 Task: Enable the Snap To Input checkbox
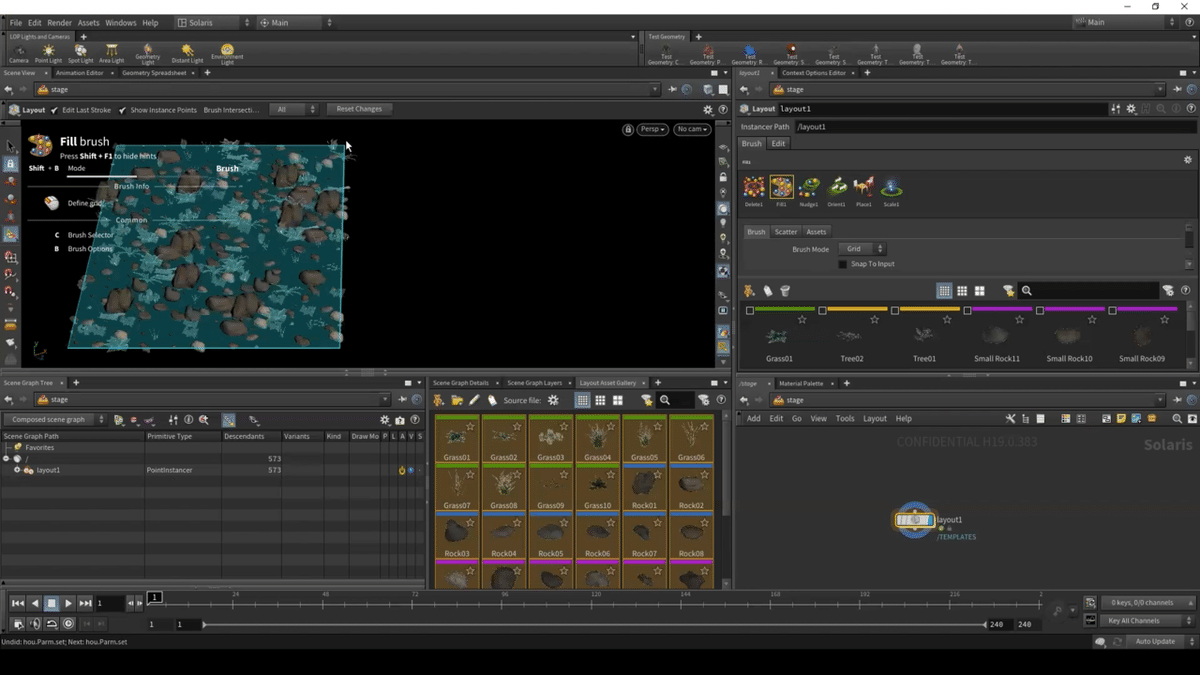coord(843,264)
